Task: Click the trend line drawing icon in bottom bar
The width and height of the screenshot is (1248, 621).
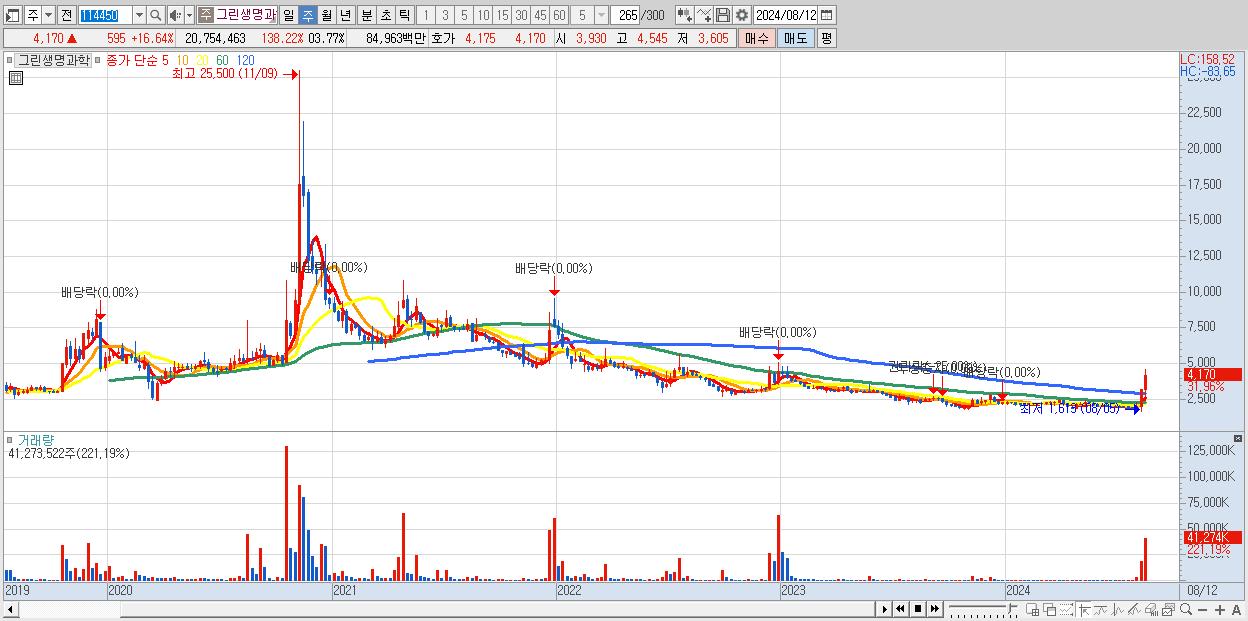Action: click(1101, 609)
